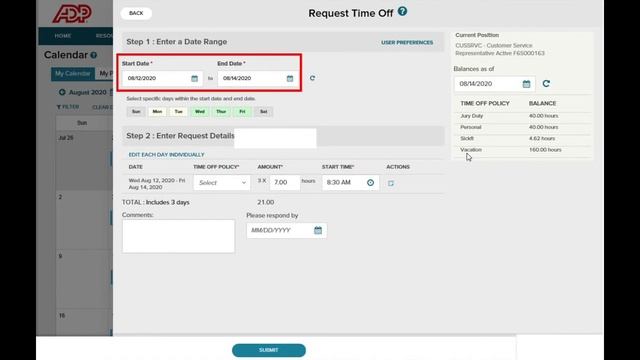Image resolution: width=640 pixels, height=360 pixels.
Task: Click the 160.00 hours balance value
Action: click(x=545, y=150)
